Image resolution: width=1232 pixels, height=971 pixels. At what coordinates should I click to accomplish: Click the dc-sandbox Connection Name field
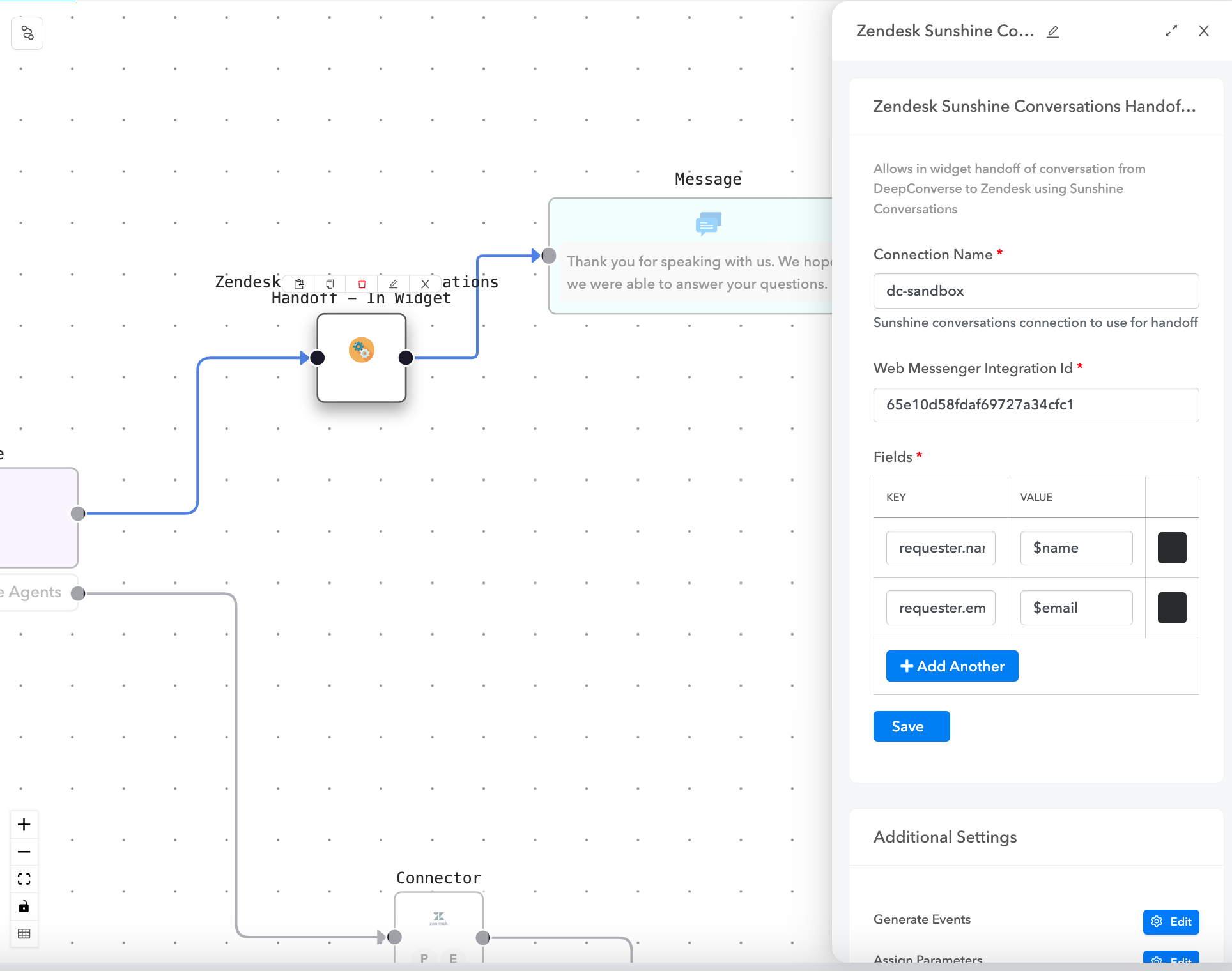click(x=1036, y=291)
